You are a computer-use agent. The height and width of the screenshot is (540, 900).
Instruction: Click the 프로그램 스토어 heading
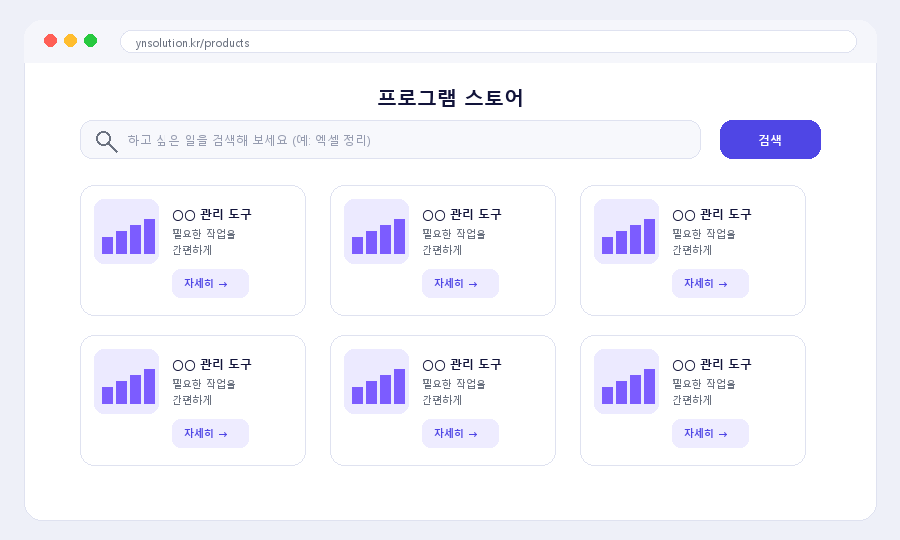(450, 98)
